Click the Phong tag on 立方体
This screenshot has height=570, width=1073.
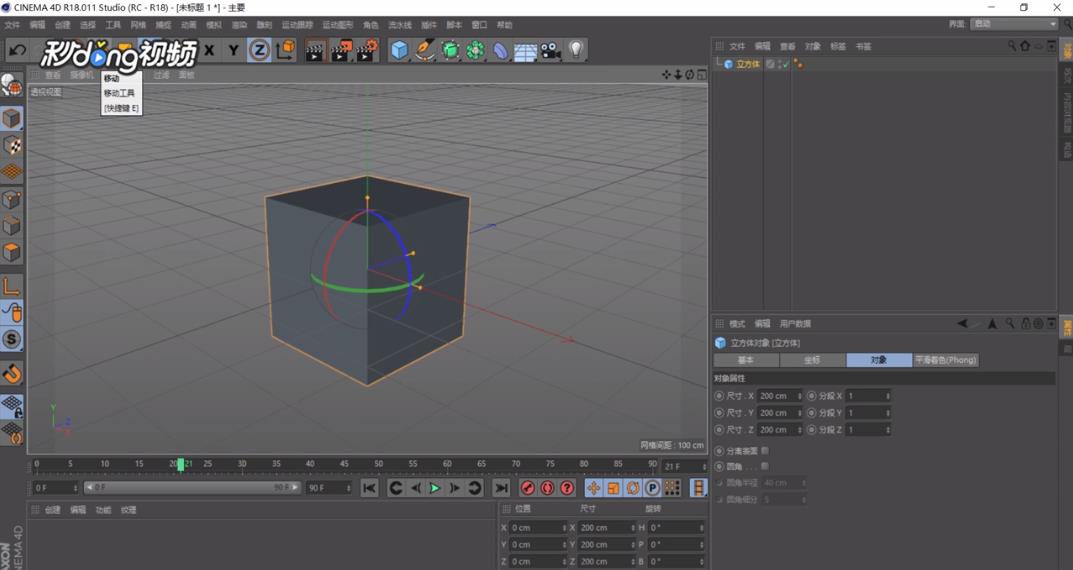[798, 64]
